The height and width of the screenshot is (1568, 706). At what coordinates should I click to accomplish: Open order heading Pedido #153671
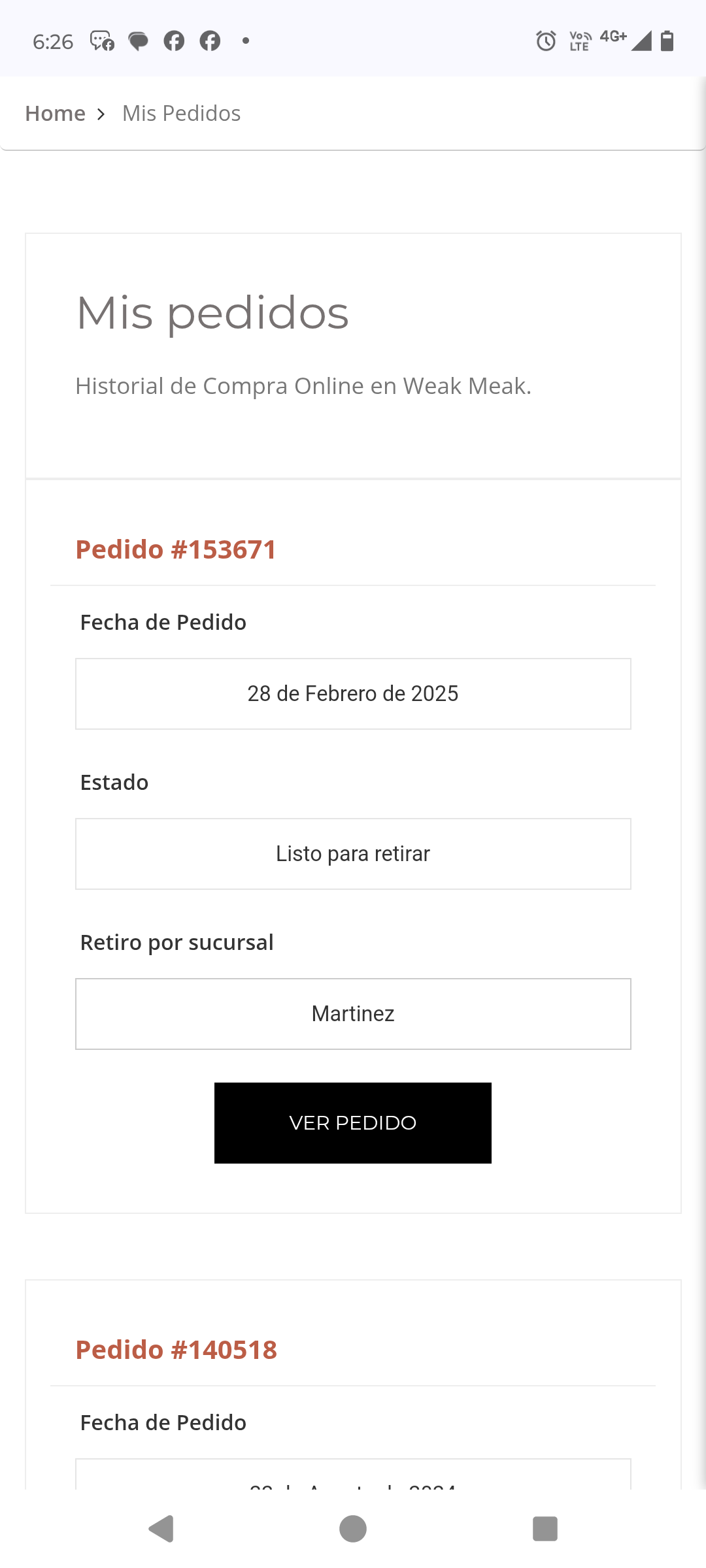(x=176, y=549)
